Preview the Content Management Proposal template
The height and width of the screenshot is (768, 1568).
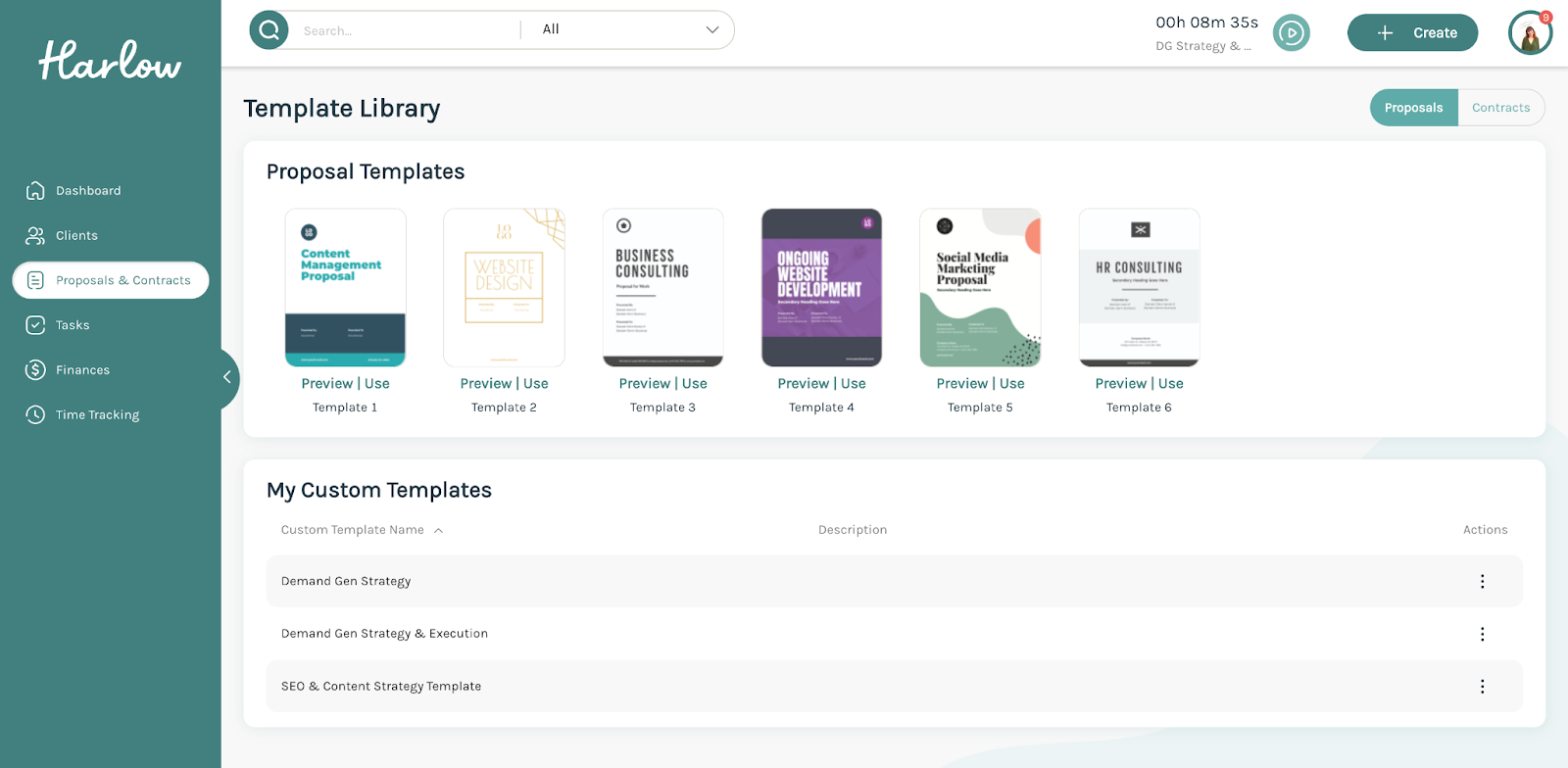click(327, 384)
